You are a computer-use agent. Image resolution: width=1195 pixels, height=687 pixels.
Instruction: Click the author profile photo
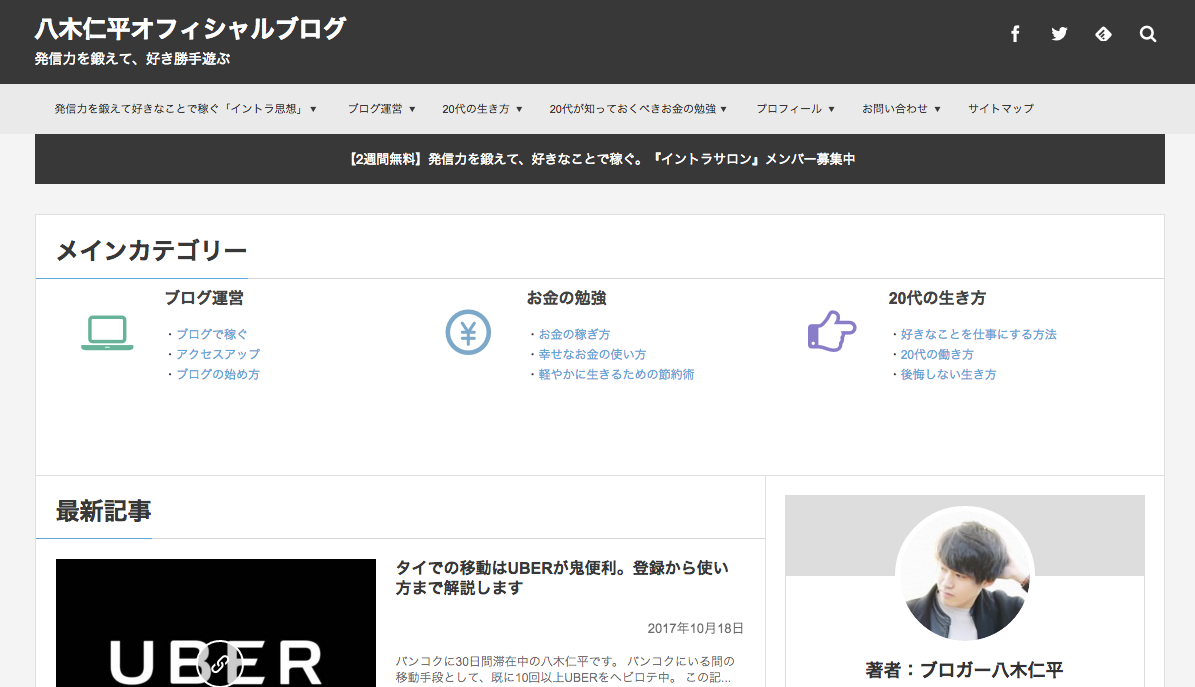coord(964,575)
